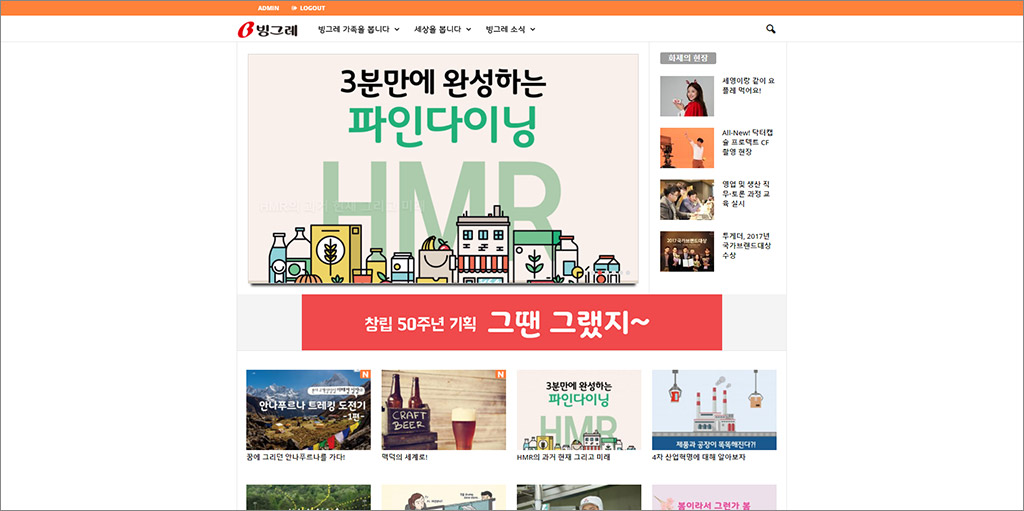This screenshot has width=1024, height=511.
Task: Open the 영업 및 생산 직무·토론 과정 title
Action: [x=748, y=194]
